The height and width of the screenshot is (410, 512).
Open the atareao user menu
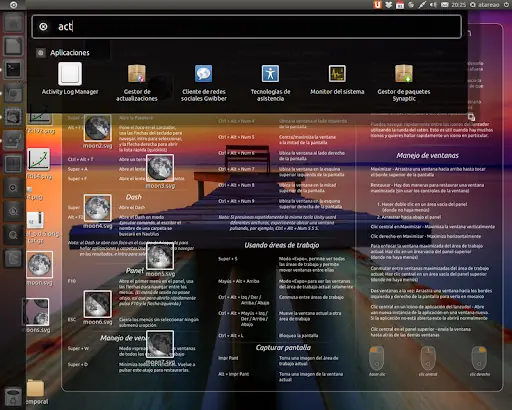484,5
